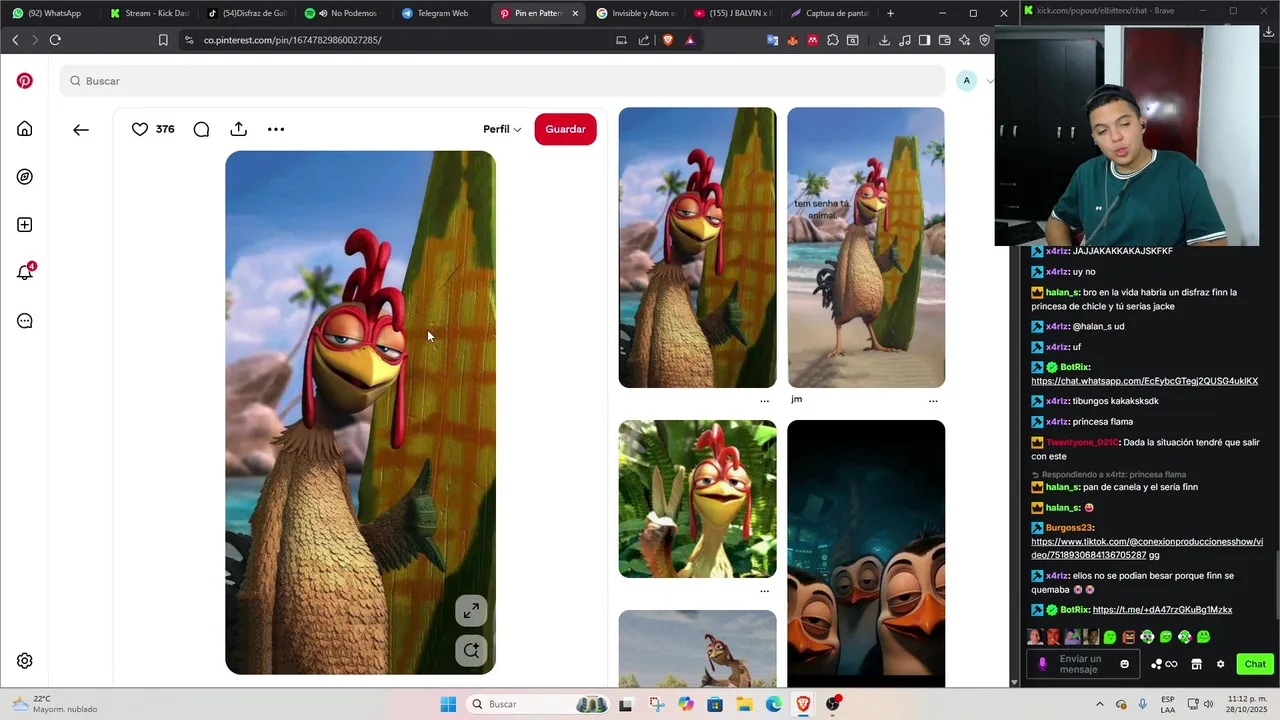Open the TikTok link posted by Burgoss23
Screen dimensions: 1280x720
(1147, 548)
